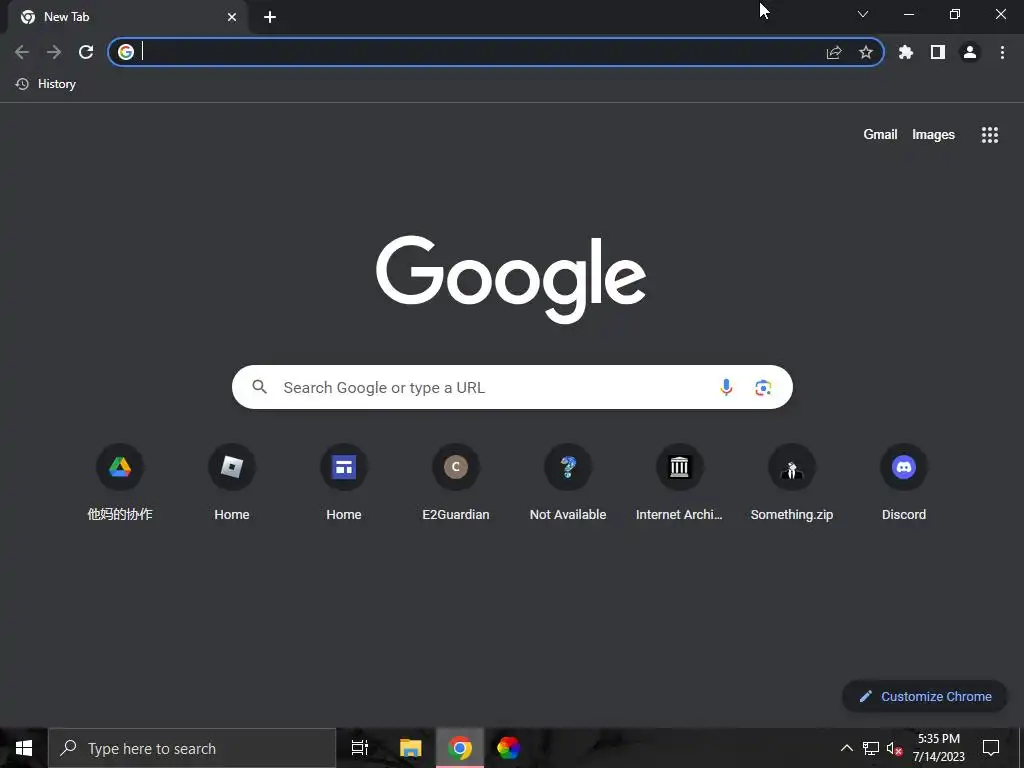This screenshot has width=1024, height=768.
Task: Open the Google Drive shortcut 他妈的协作
Action: 120,483
